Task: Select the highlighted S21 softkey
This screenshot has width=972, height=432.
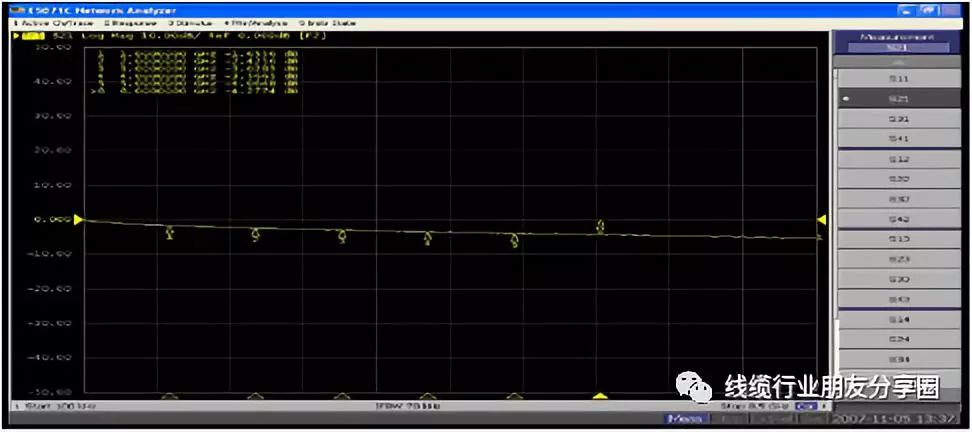Action: [898, 99]
